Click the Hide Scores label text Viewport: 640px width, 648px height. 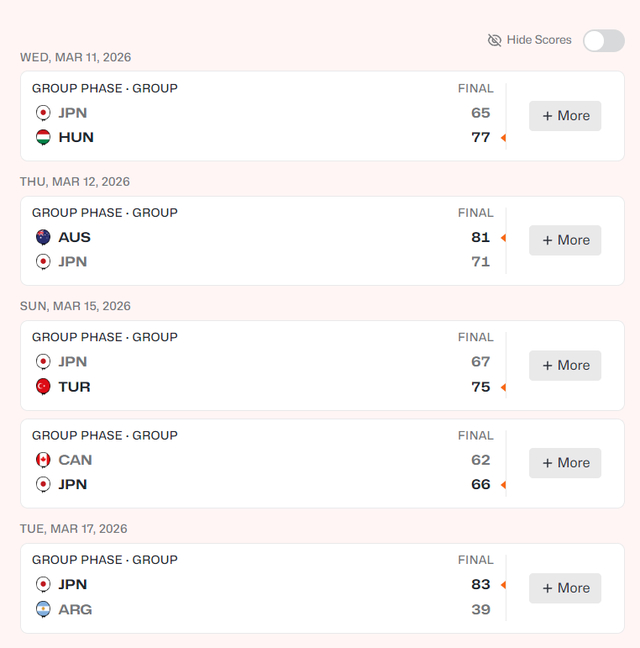[539, 40]
